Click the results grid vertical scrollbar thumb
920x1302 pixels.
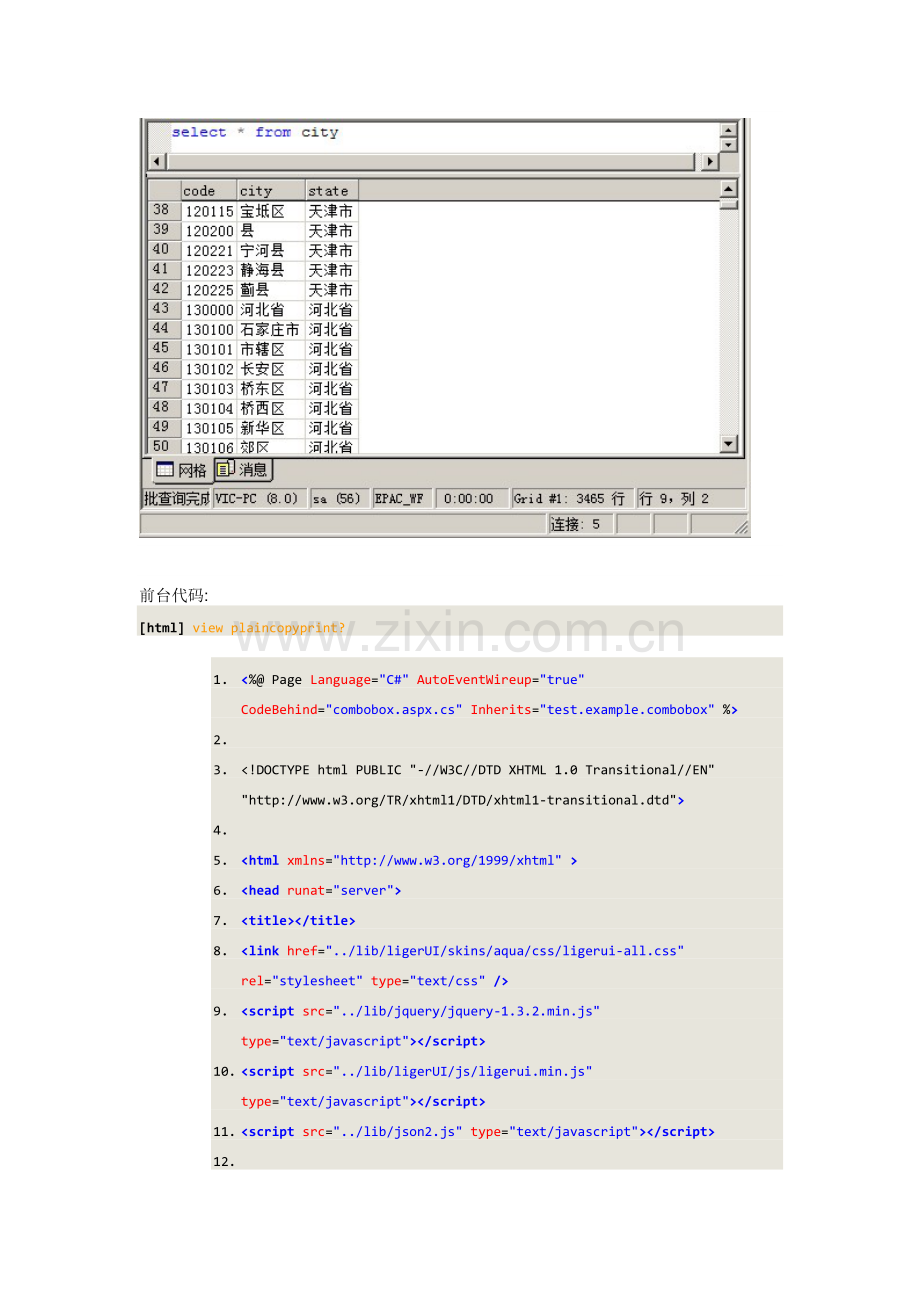tap(729, 204)
